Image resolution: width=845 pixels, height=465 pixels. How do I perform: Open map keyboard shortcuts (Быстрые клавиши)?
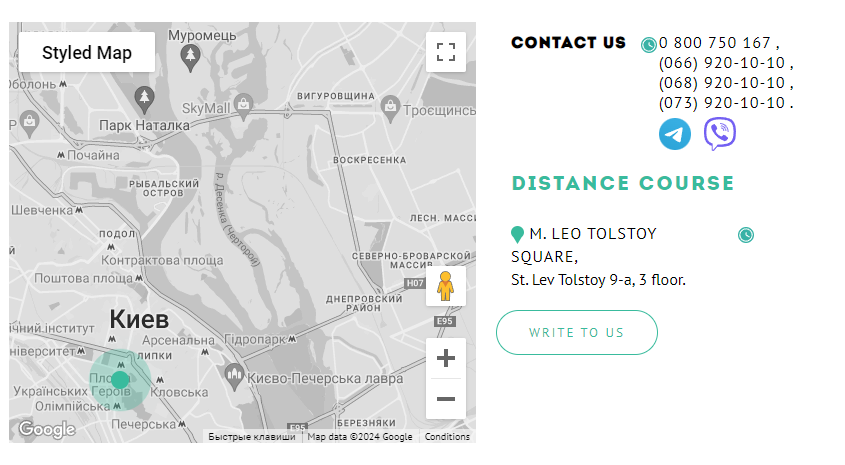click(250, 437)
